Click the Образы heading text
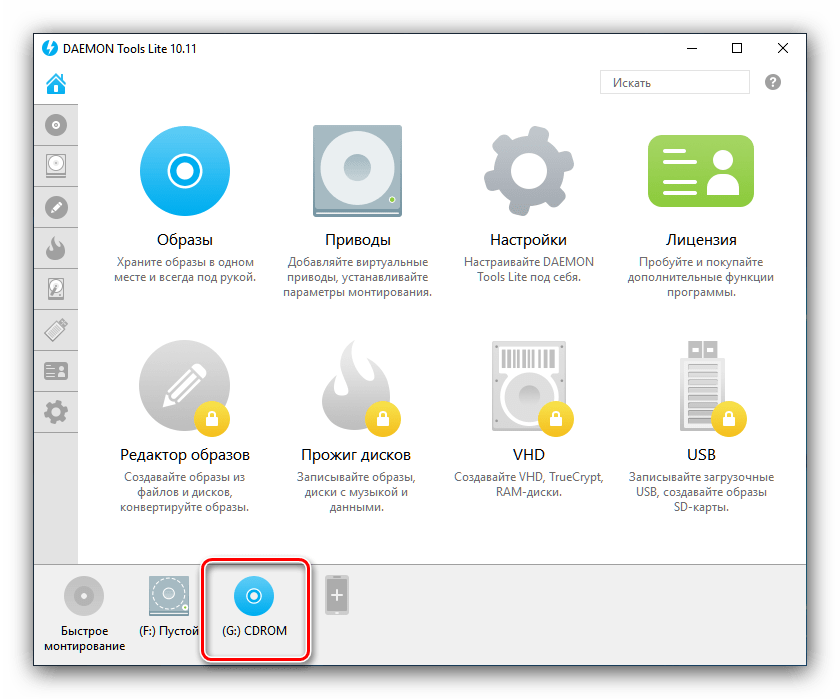The height and width of the screenshot is (699, 840). point(185,240)
